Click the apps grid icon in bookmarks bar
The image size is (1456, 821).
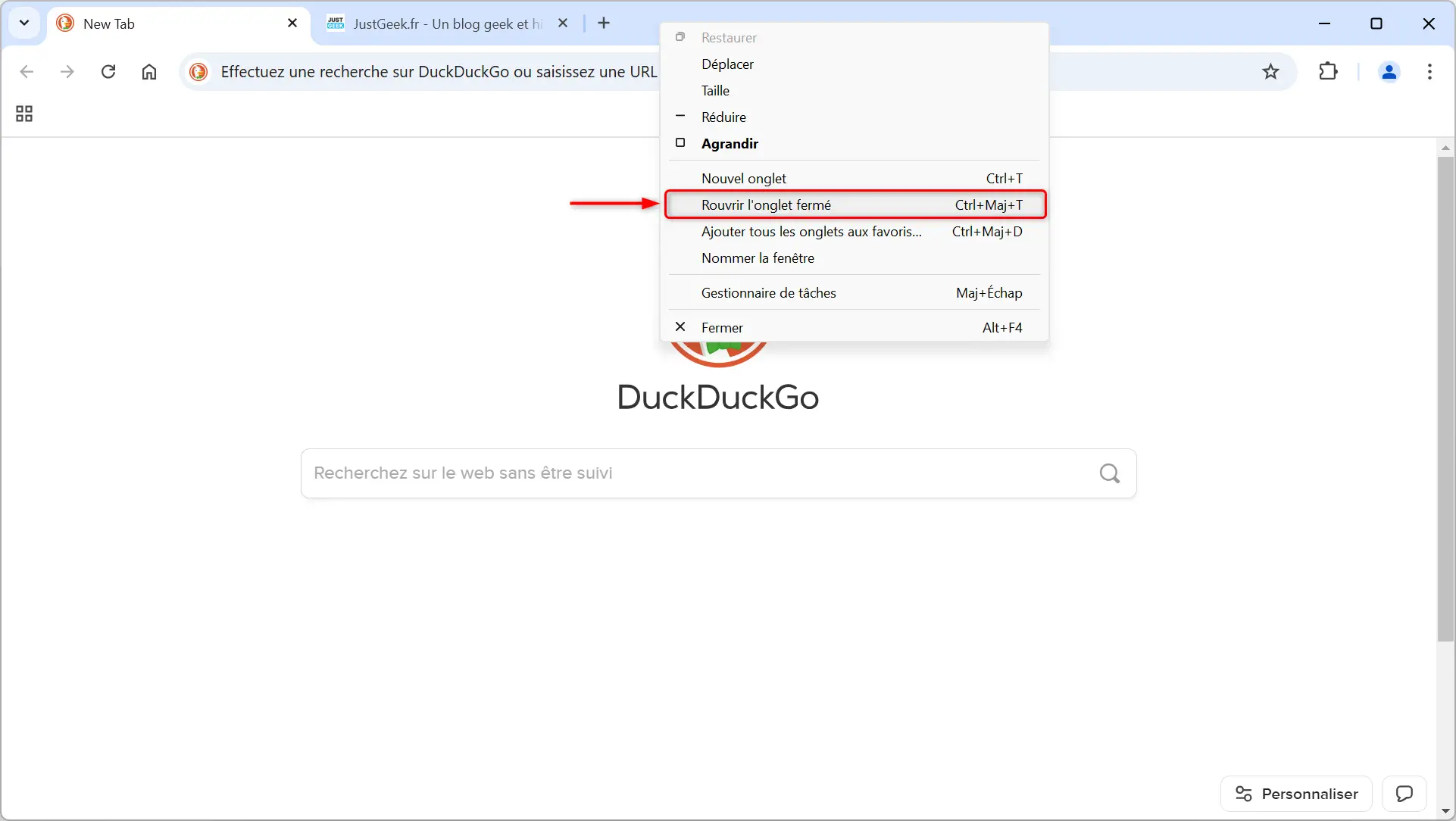[24, 114]
